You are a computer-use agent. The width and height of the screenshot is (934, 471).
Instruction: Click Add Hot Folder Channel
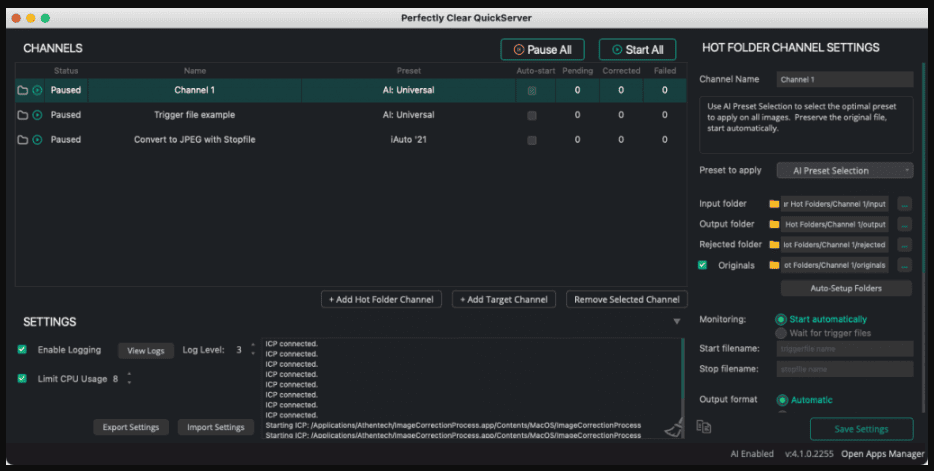(x=381, y=300)
